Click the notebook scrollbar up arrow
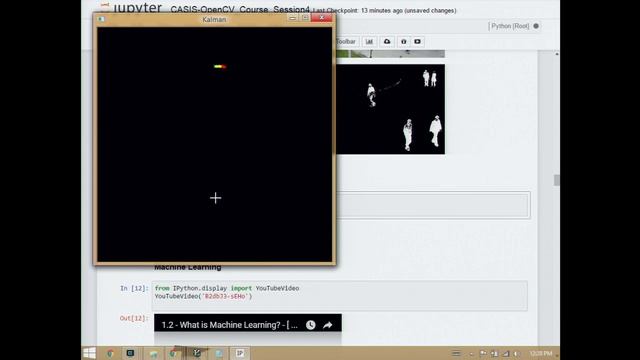Screen dimensions: 640x360 pos(557,54)
